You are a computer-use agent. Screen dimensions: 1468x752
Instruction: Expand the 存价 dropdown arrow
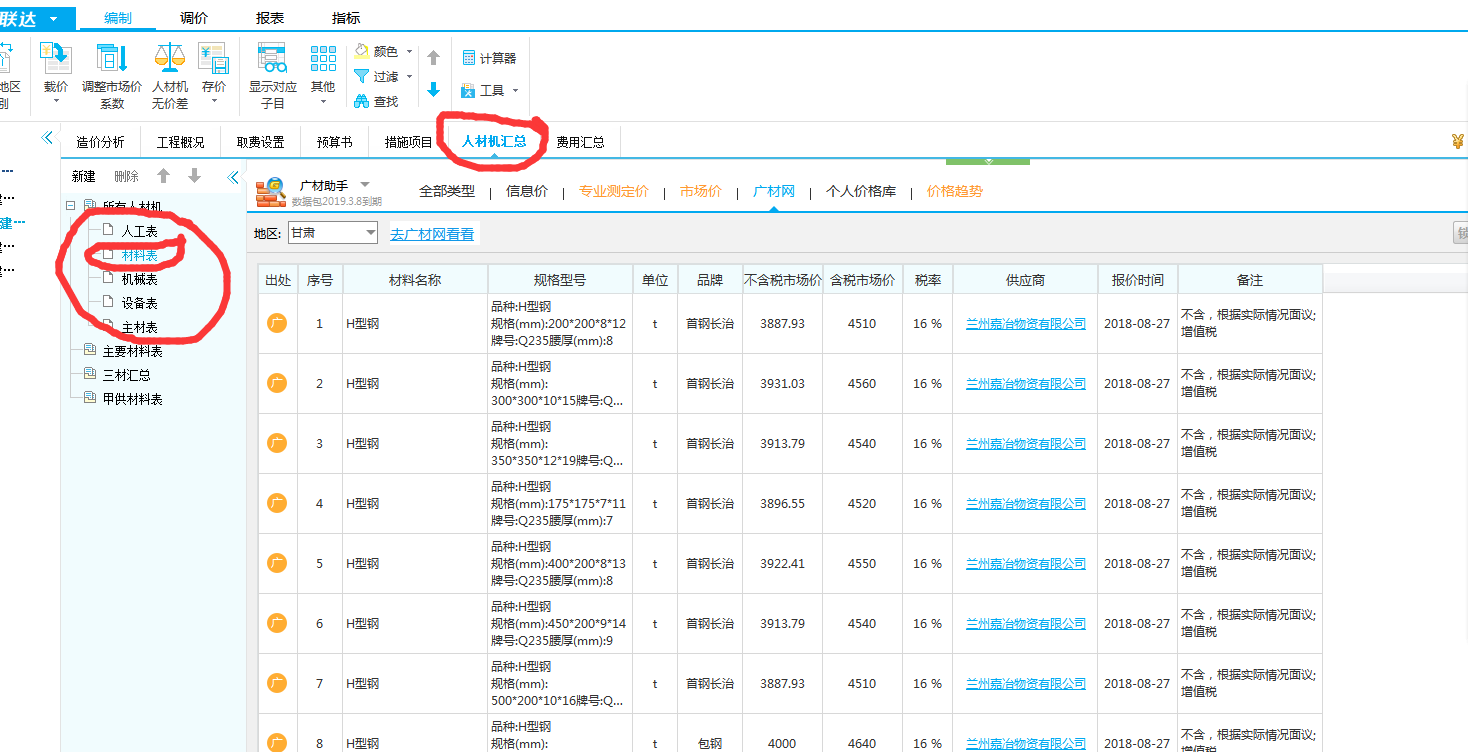214,101
